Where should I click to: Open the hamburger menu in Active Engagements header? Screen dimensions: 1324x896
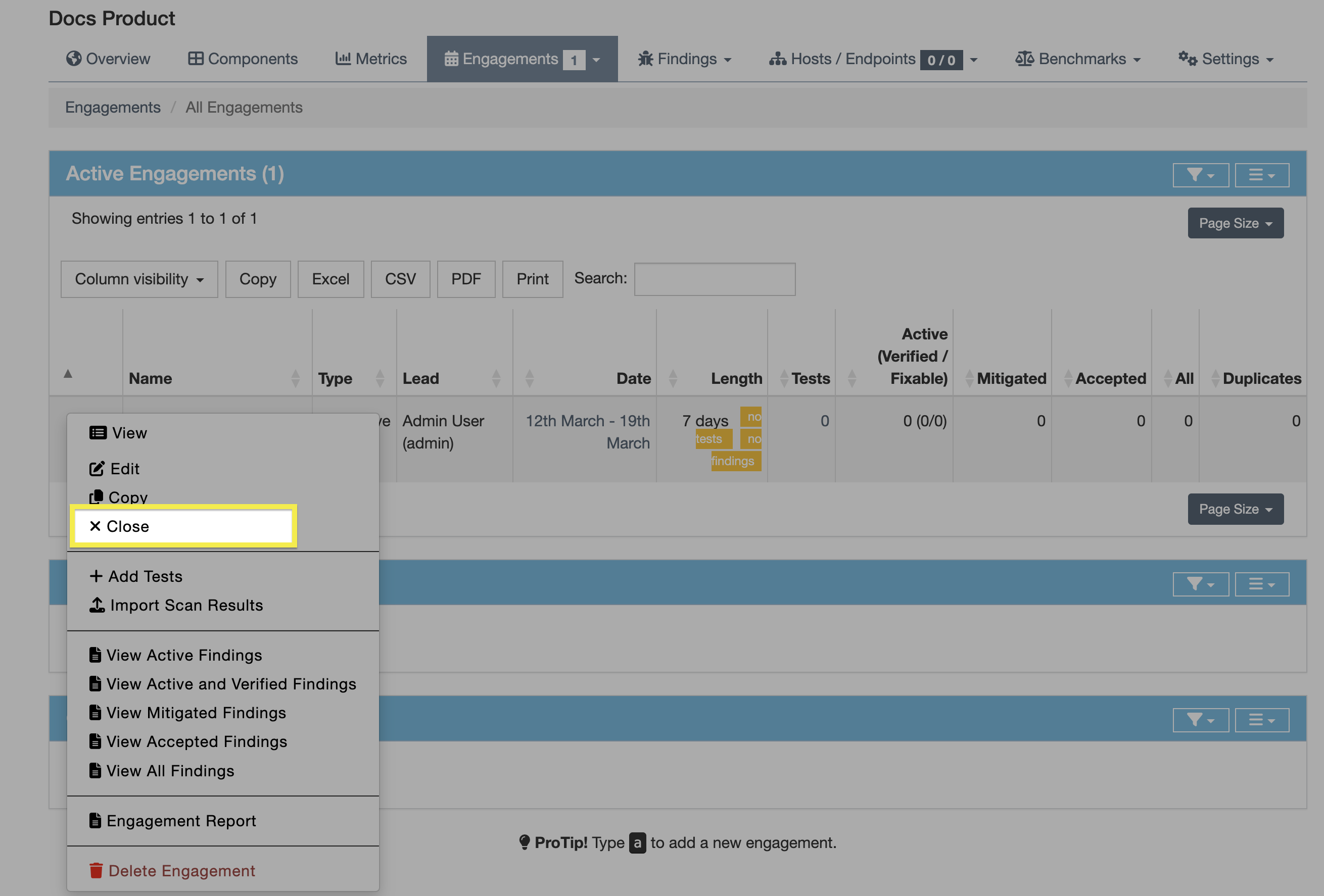pos(1261,175)
